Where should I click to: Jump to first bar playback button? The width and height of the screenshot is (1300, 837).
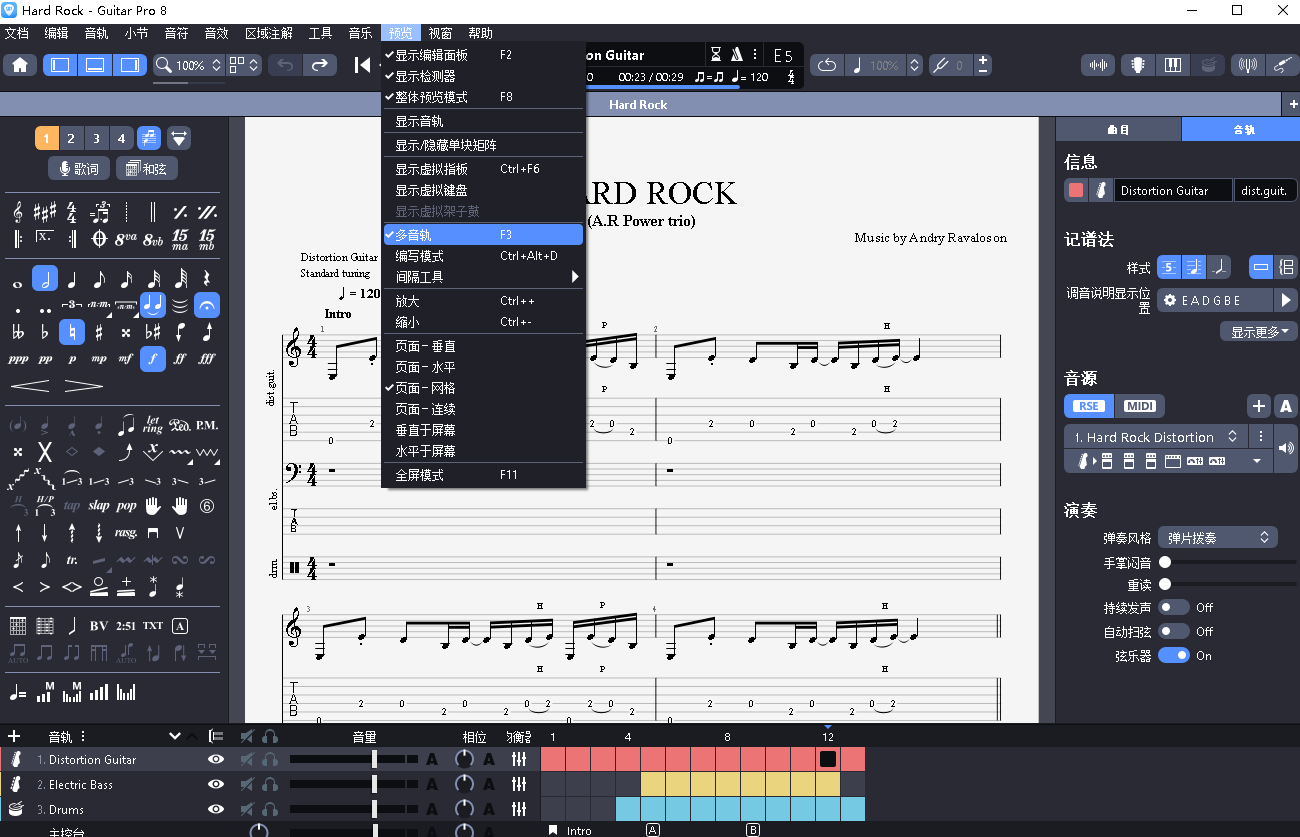[x=362, y=65]
